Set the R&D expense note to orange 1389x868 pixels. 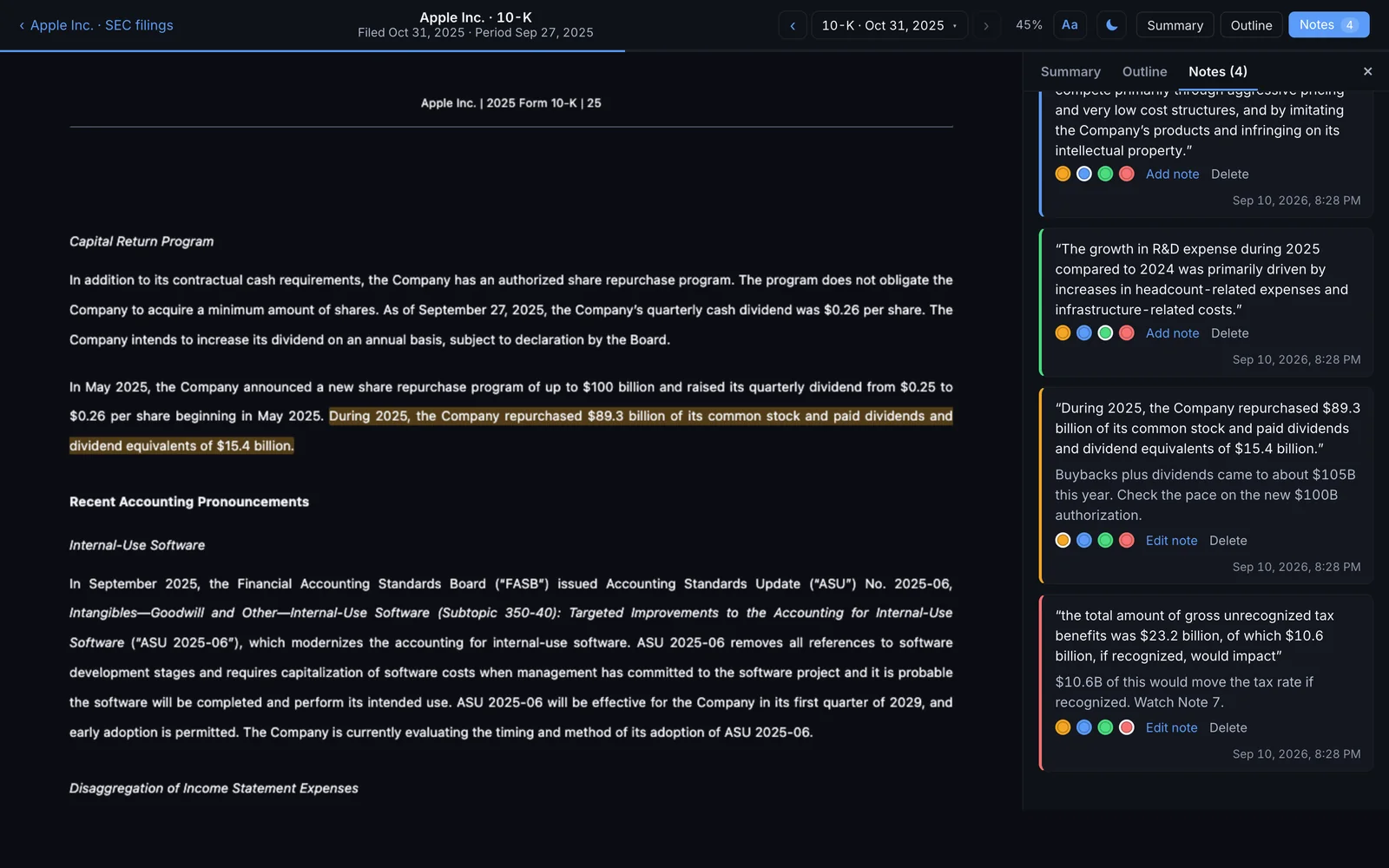click(x=1063, y=332)
